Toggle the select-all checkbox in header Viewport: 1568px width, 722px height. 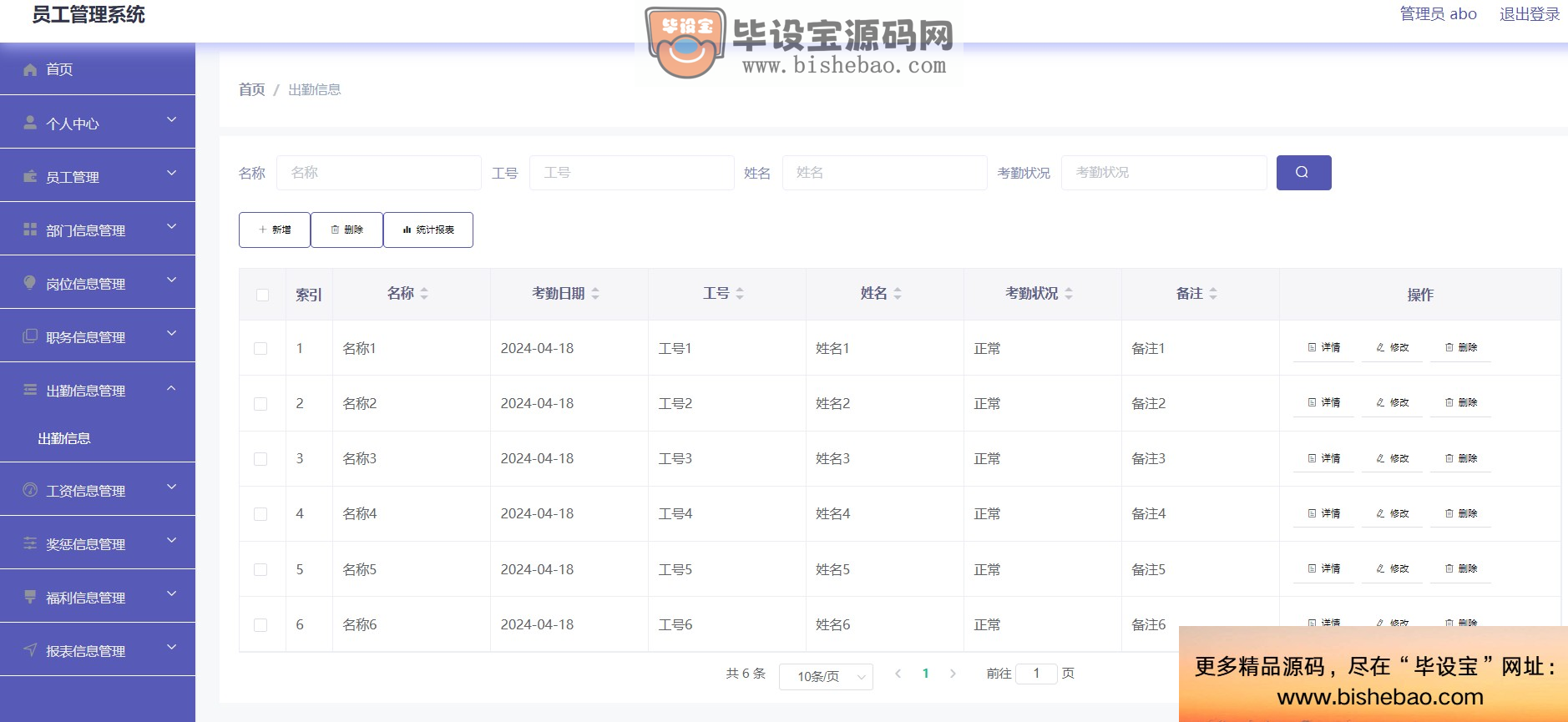(262, 295)
